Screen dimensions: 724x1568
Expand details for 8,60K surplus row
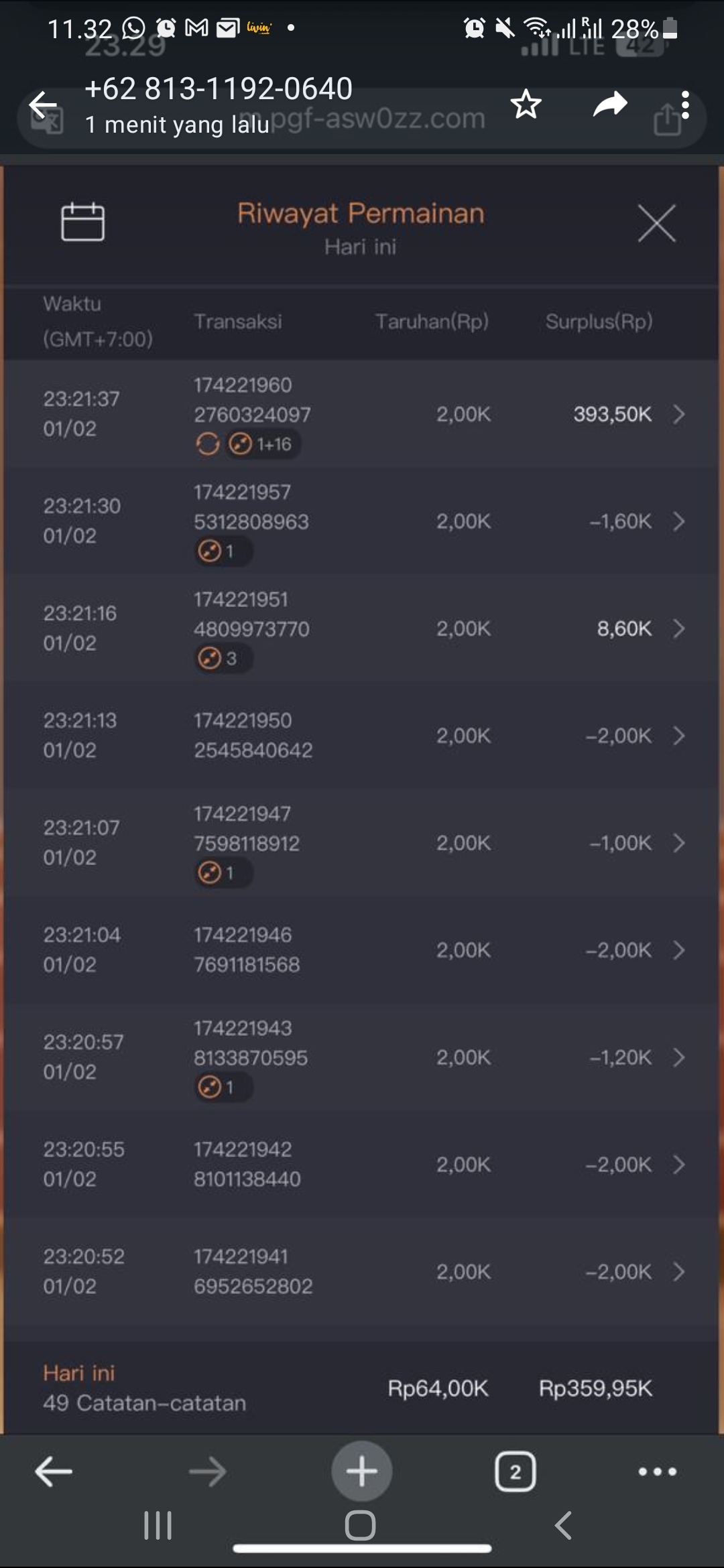click(678, 629)
